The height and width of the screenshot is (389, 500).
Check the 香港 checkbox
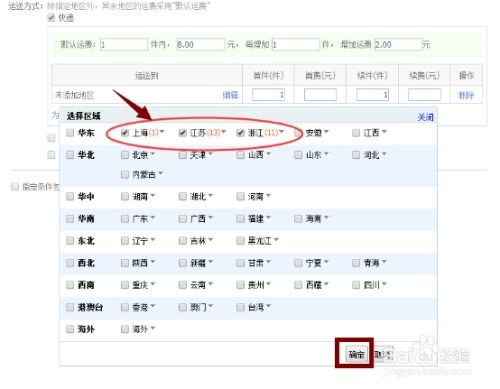125,307
